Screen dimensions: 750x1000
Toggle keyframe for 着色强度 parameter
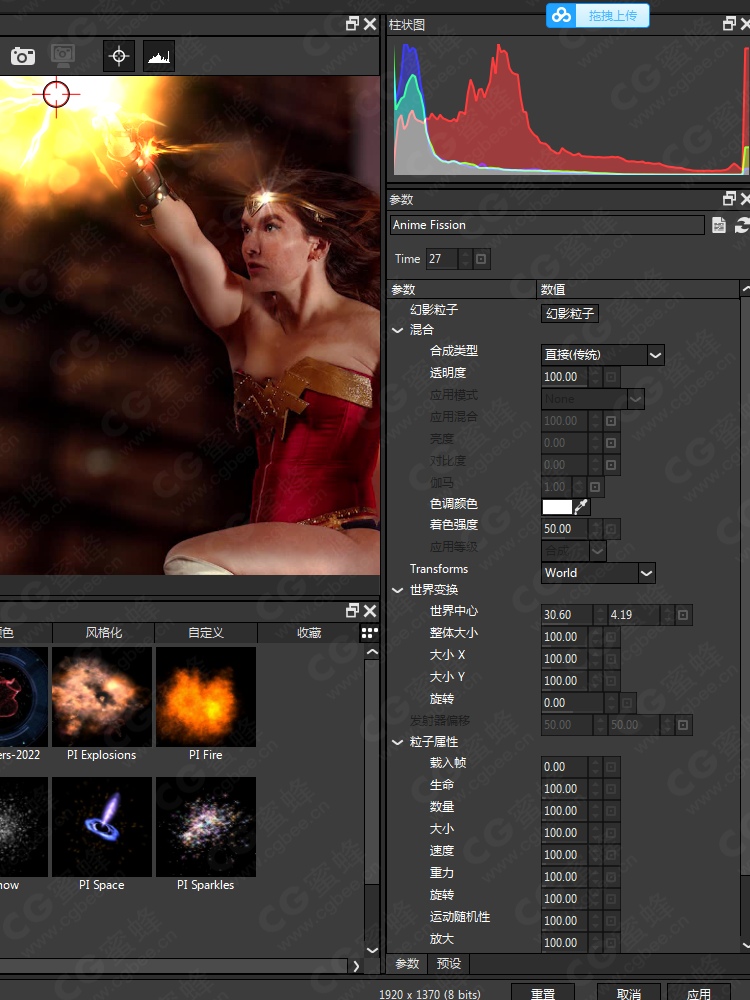[611, 529]
